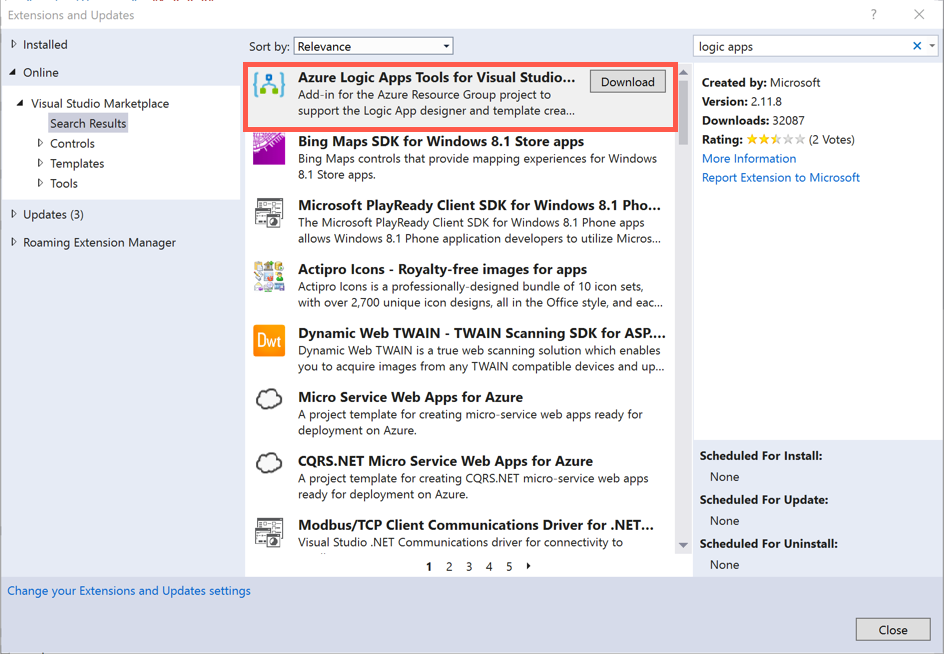Go to results page 2
944x654 pixels.
449,567
